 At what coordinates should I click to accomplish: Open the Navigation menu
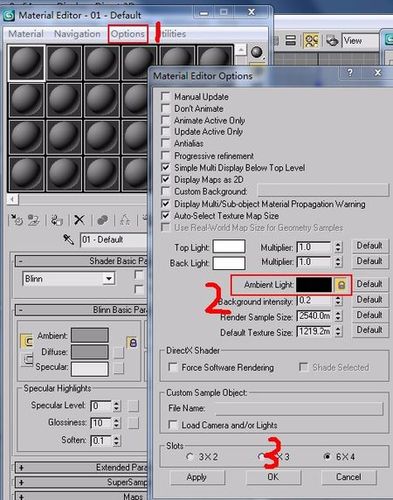(x=77, y=34)
